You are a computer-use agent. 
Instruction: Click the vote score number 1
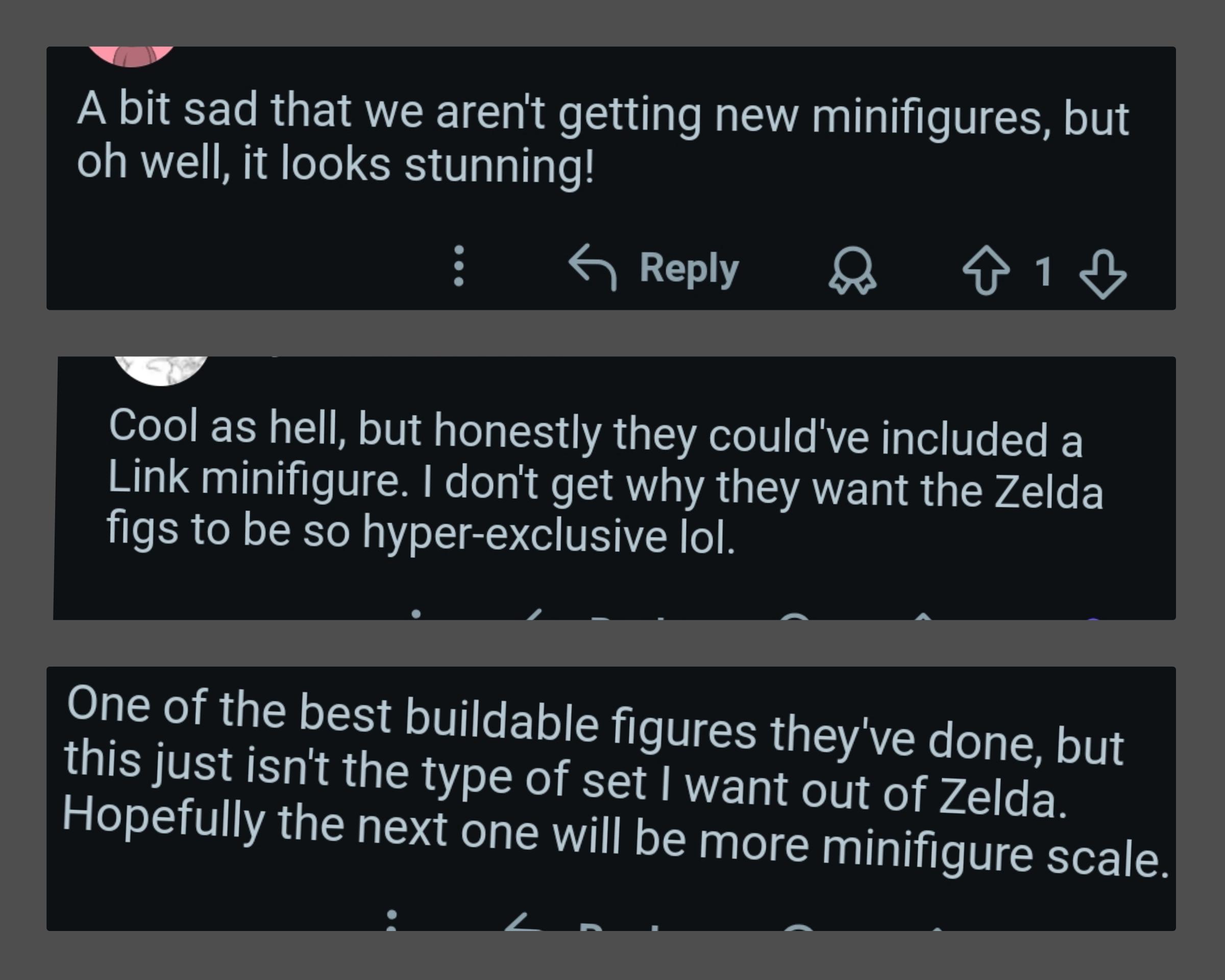(1043, 272)
